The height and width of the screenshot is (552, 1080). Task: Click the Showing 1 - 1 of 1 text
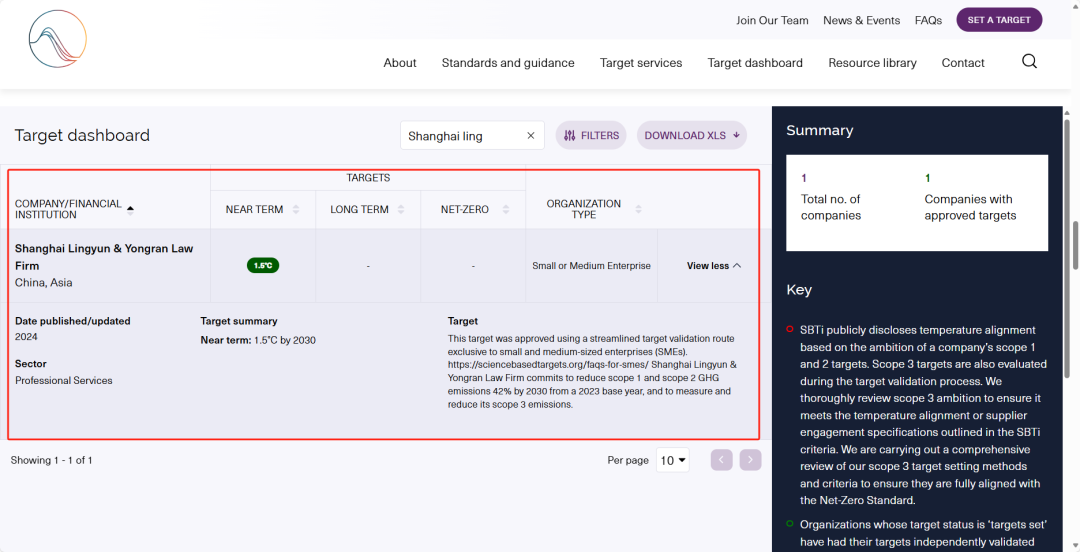(52, 460)
